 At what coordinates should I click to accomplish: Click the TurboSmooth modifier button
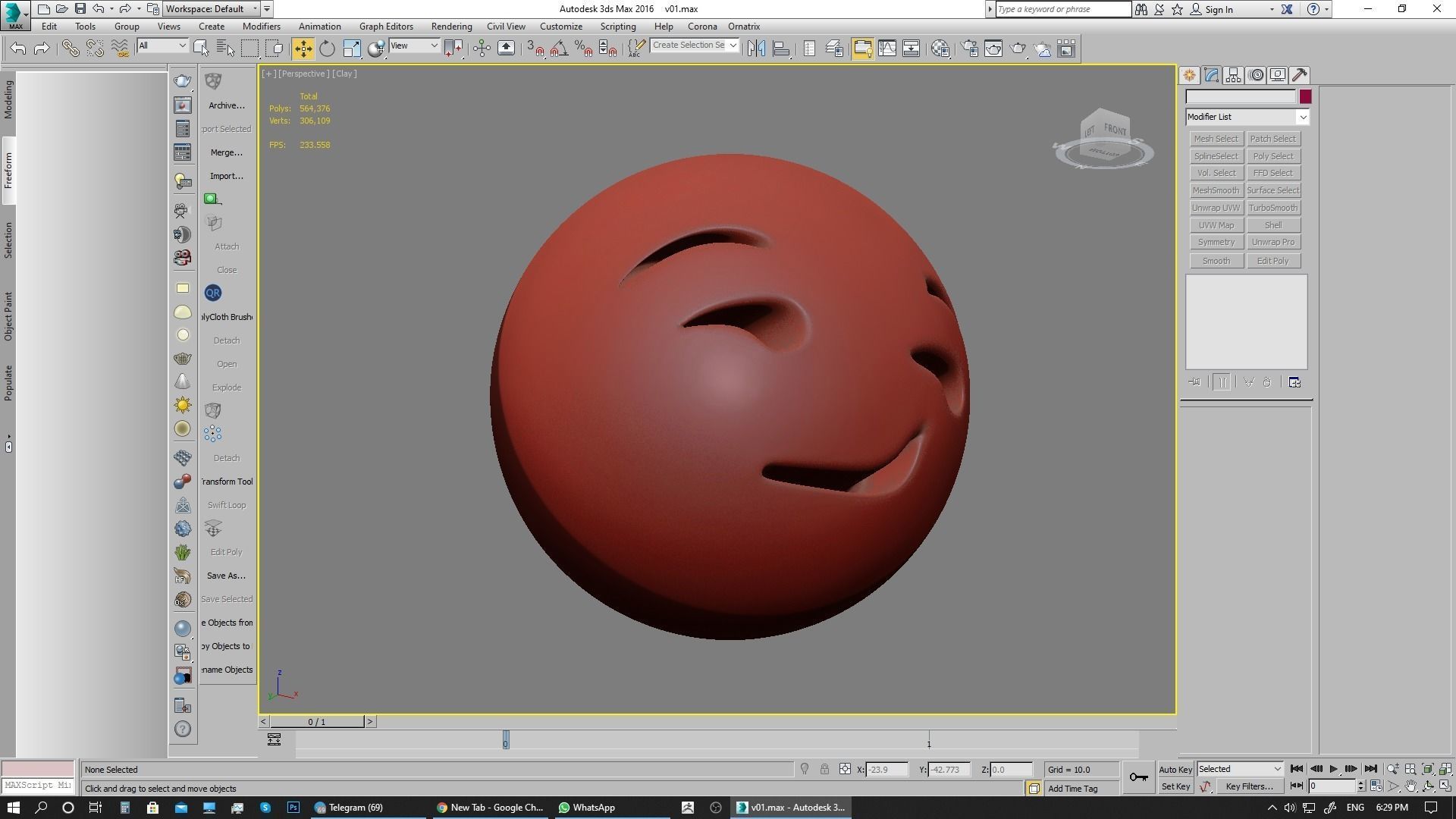tap(1273, 208)
